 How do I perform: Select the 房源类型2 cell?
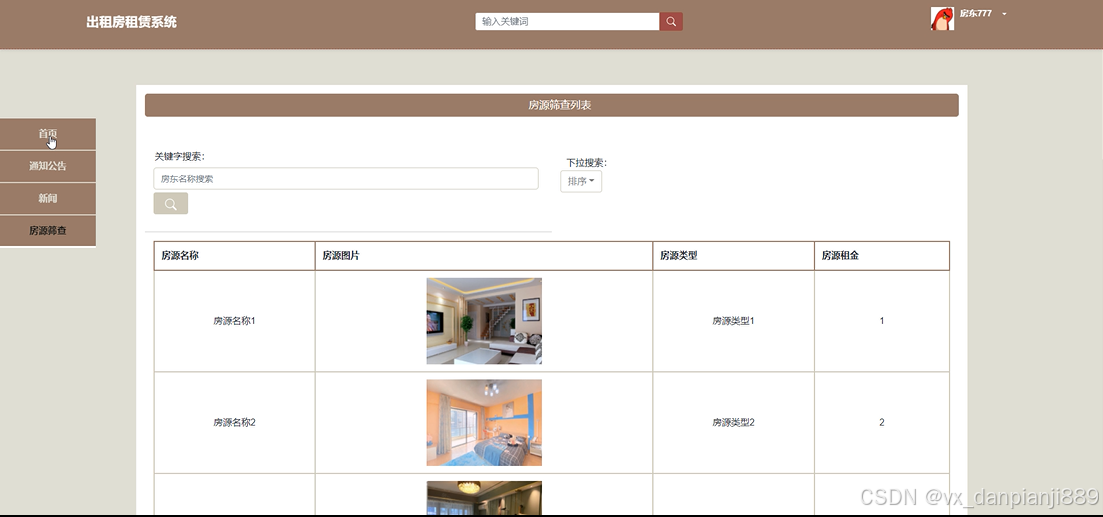[x=733, y=423]
